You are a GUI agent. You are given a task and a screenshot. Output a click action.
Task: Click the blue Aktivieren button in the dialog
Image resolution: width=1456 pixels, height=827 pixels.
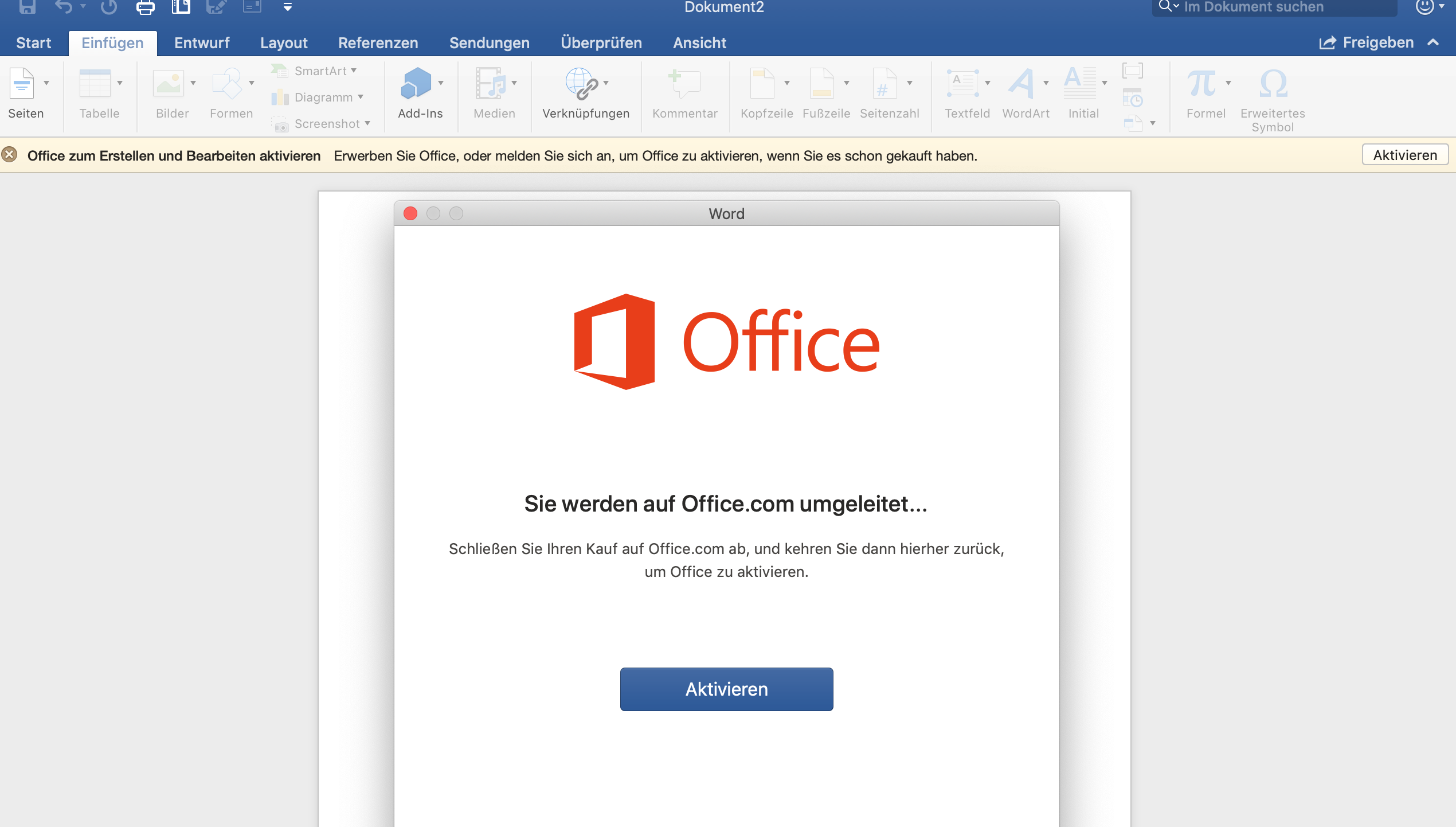(726, 689)
